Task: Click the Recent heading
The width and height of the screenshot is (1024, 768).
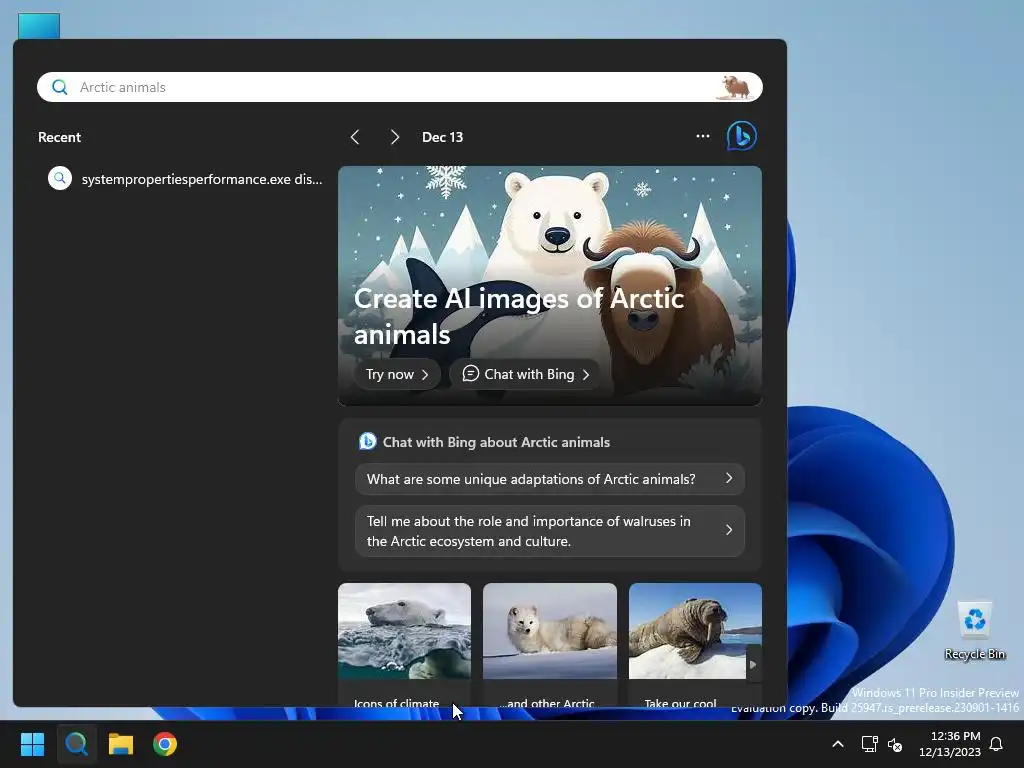Action: (59, 137)
